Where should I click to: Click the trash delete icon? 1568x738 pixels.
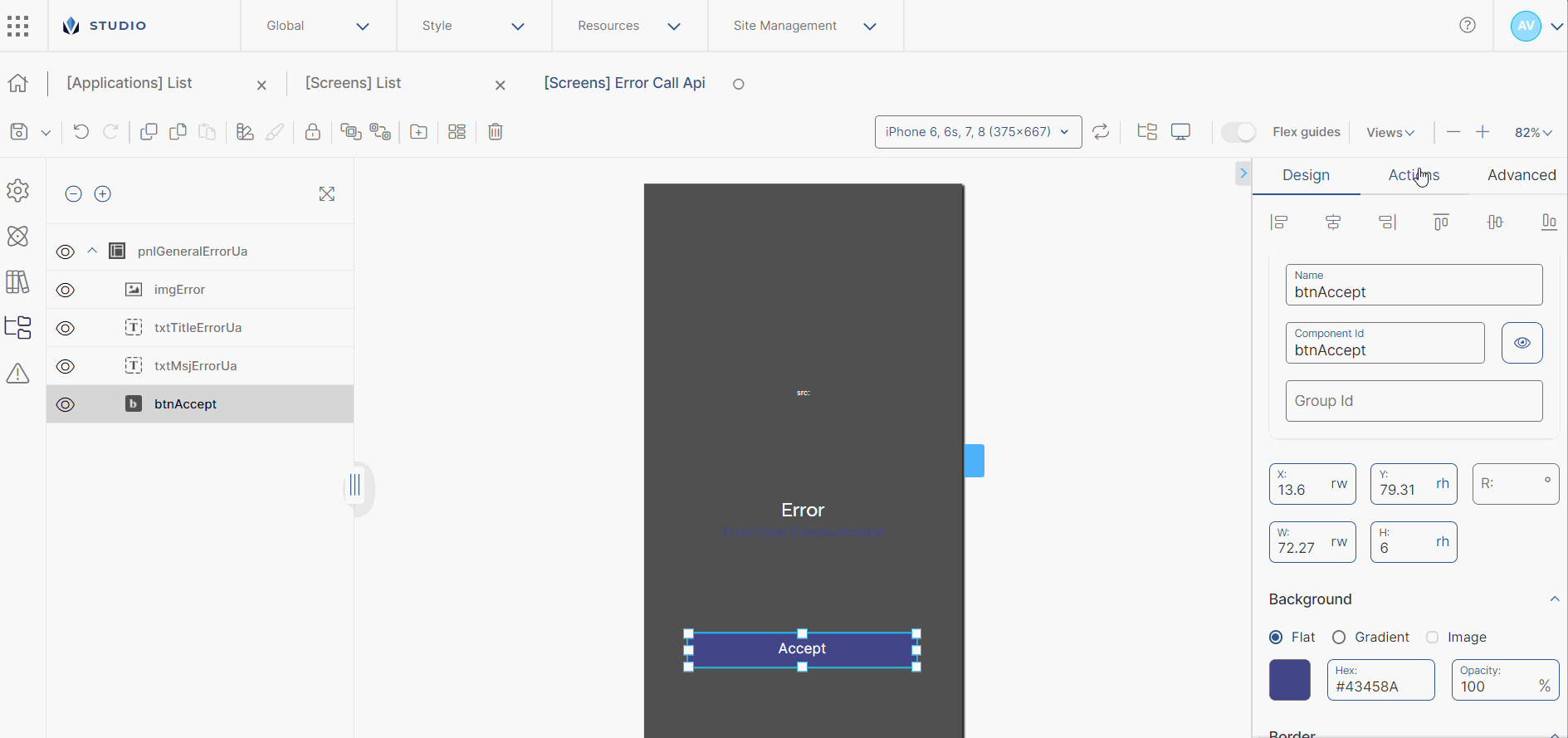coord(496,132)
